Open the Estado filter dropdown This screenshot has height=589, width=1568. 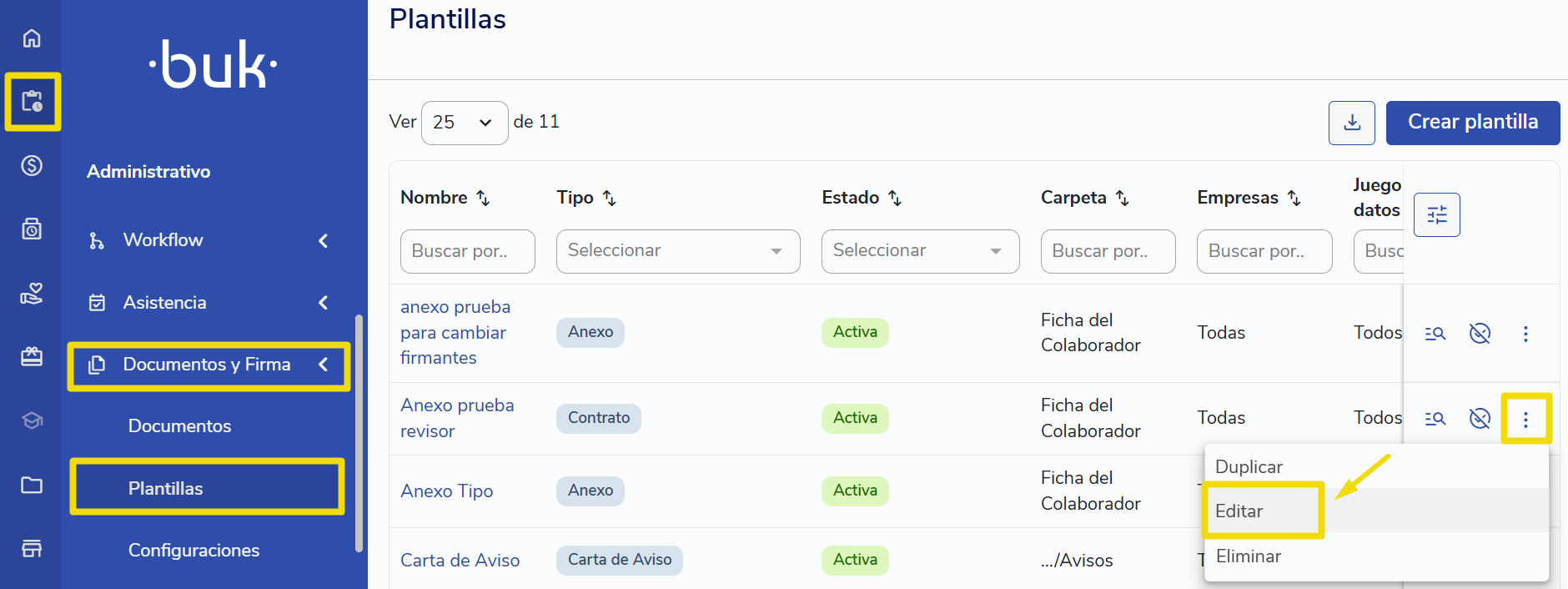pyautogui.click(x=920, y=251)
